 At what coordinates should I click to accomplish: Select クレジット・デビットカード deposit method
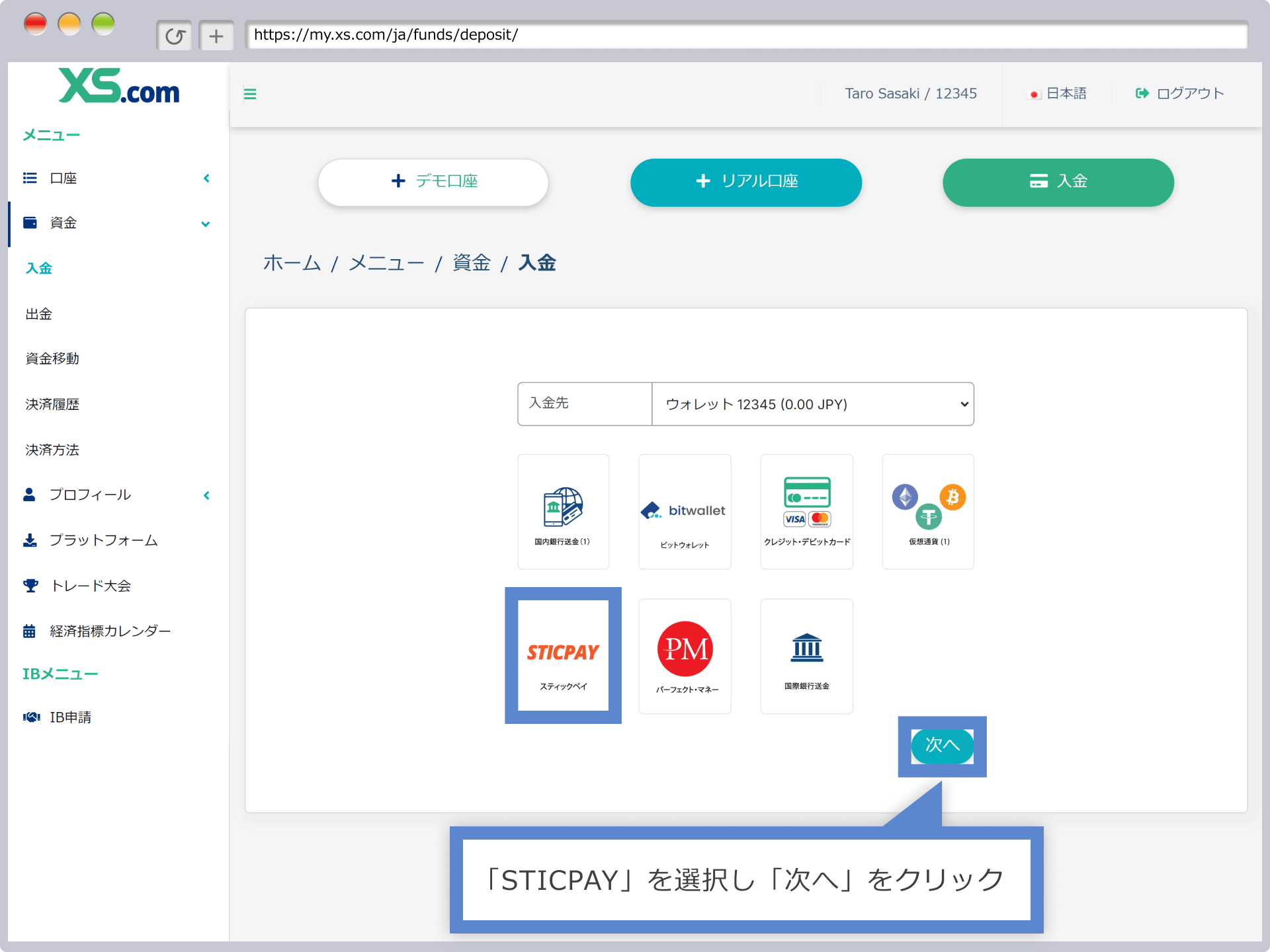tap(807, 512)
